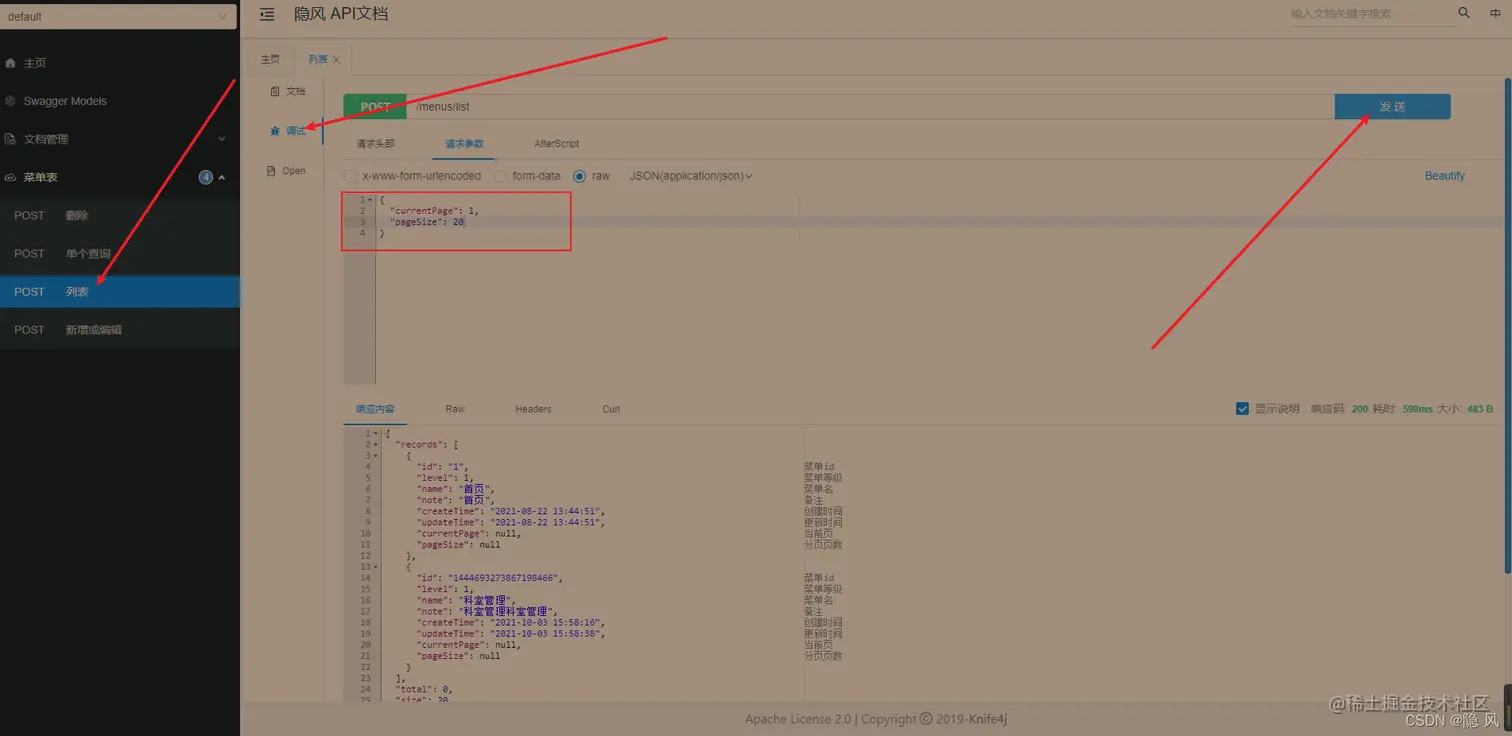This screenshot has height=736, width=1512.
Task: Click the "pageSize": 20 line in request body
Action: [x=427, y=222]
